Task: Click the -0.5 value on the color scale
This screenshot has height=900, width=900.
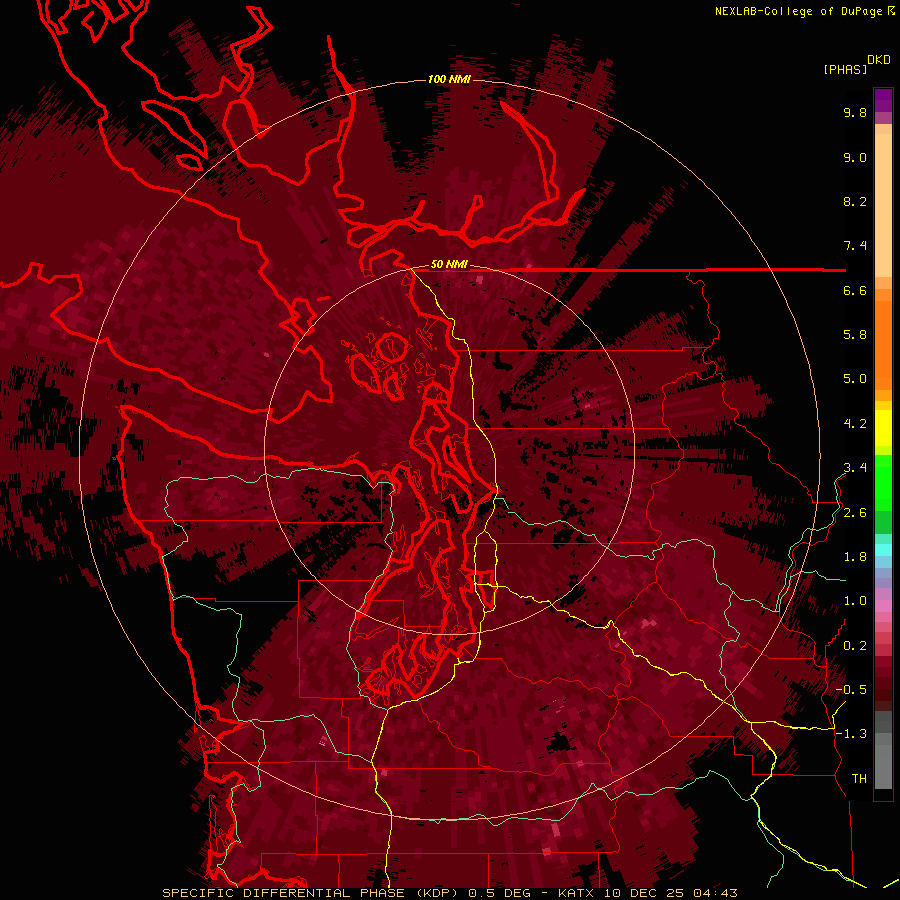Action: 851,690
